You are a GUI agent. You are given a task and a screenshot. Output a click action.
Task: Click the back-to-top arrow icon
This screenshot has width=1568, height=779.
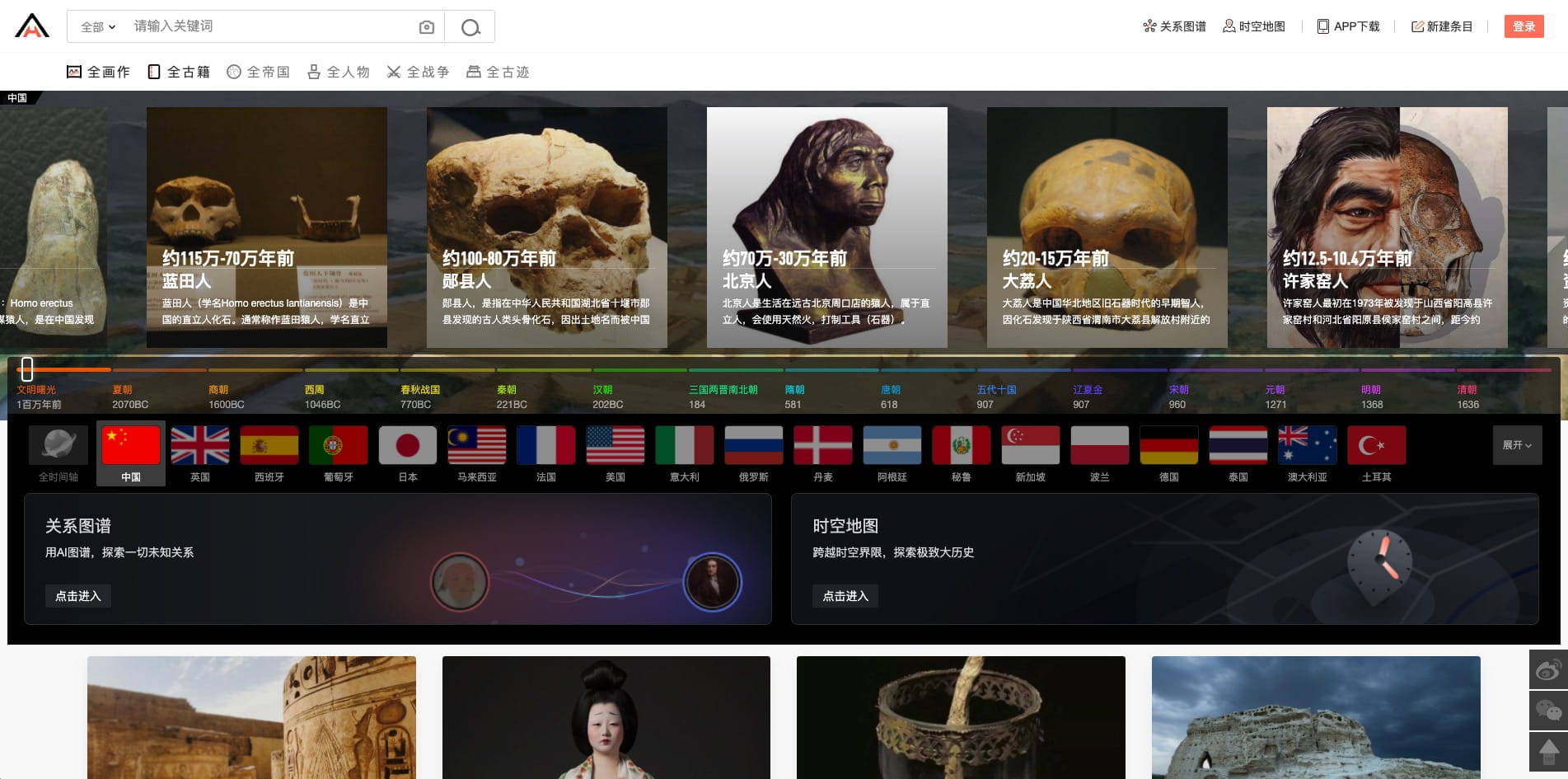pyautogui.click(x=1547, y=750)
